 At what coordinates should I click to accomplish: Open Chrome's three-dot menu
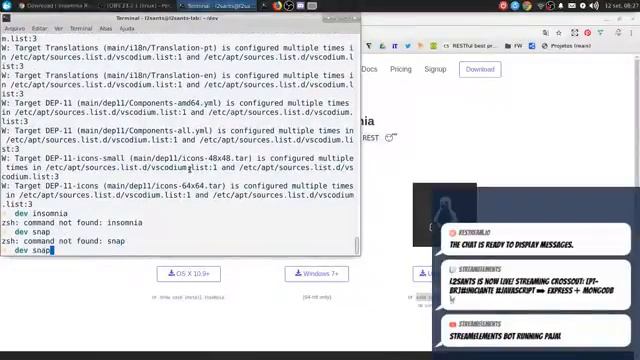click(631, 33)
